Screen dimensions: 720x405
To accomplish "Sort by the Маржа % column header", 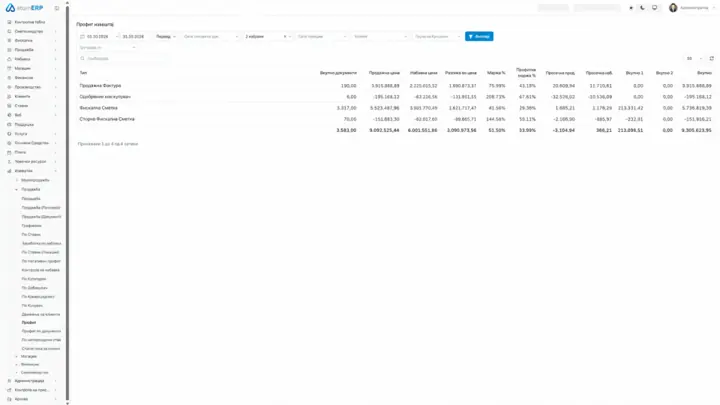I will (x=496, y=73).
